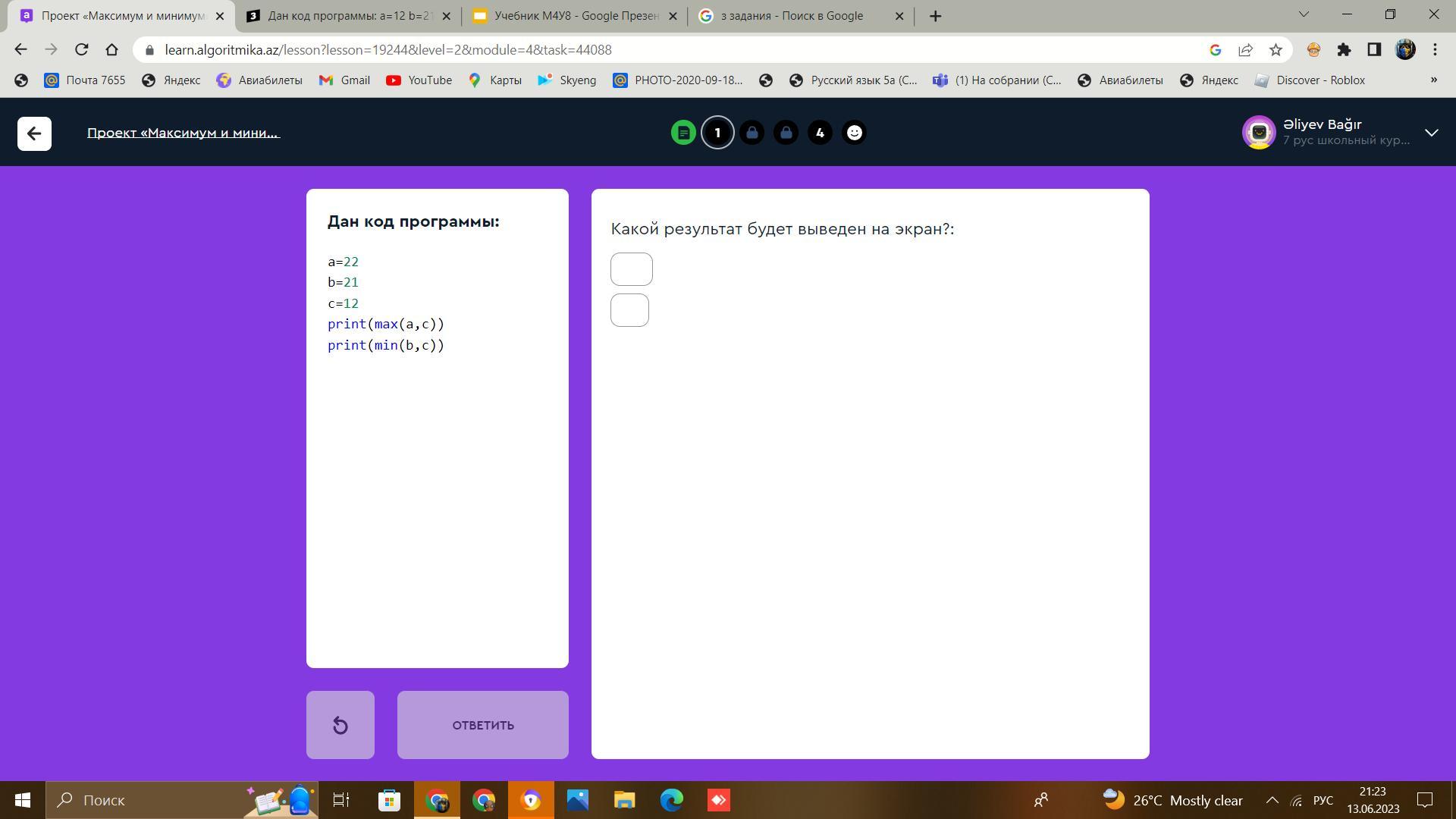The width and height of the screenshot is (1456, 819).
Task: Select step 4 in lesson progress
Action: click(x=820, y=133)
